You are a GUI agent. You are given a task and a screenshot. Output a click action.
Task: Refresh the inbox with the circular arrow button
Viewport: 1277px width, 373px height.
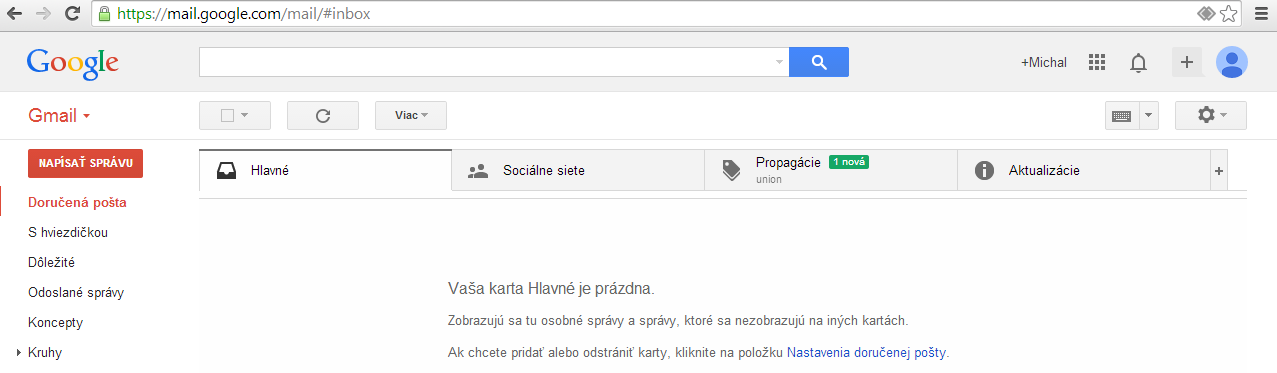coord(323,115)
